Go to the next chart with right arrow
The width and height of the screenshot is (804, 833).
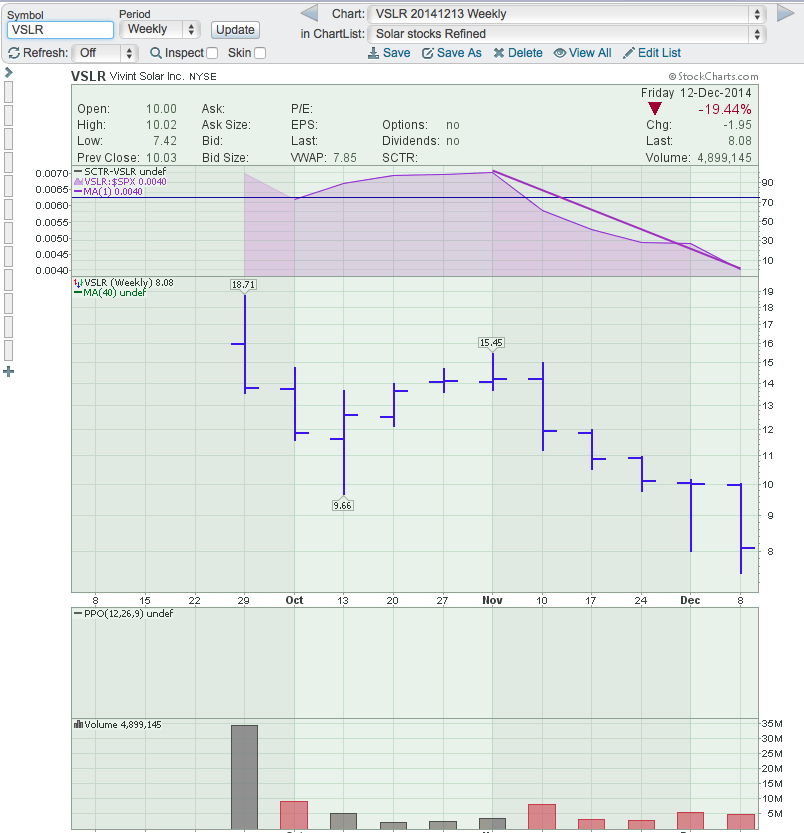tap(785, 13)
